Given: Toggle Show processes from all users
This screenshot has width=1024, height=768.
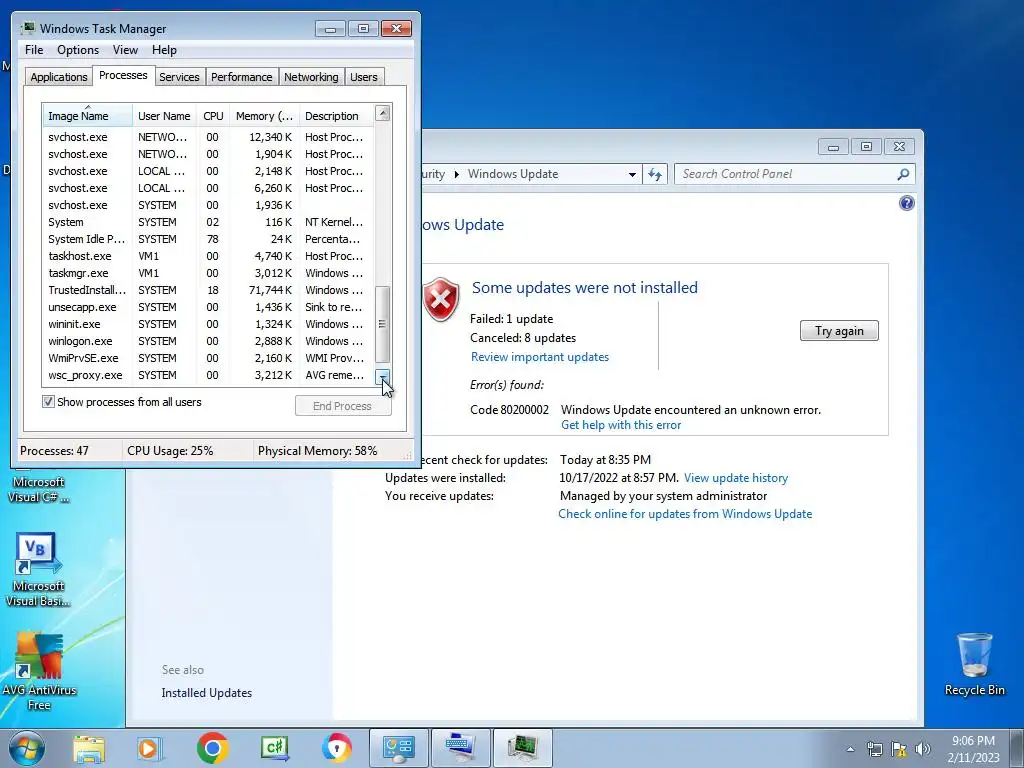Looking at the screenshot, I should pyautogui.click(x=48, y=402).
